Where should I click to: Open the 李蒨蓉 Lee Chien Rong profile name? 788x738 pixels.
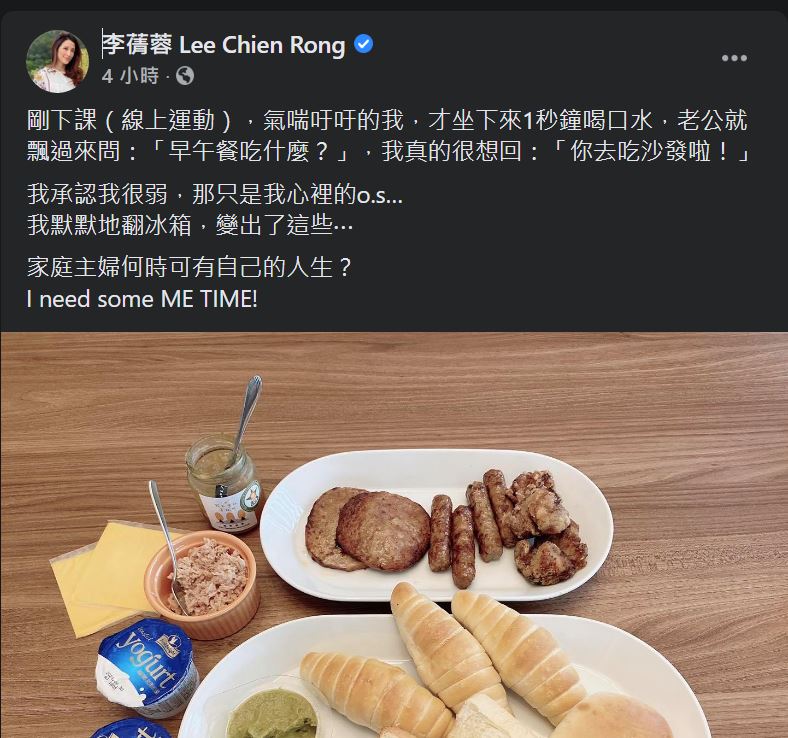[224, 45]
